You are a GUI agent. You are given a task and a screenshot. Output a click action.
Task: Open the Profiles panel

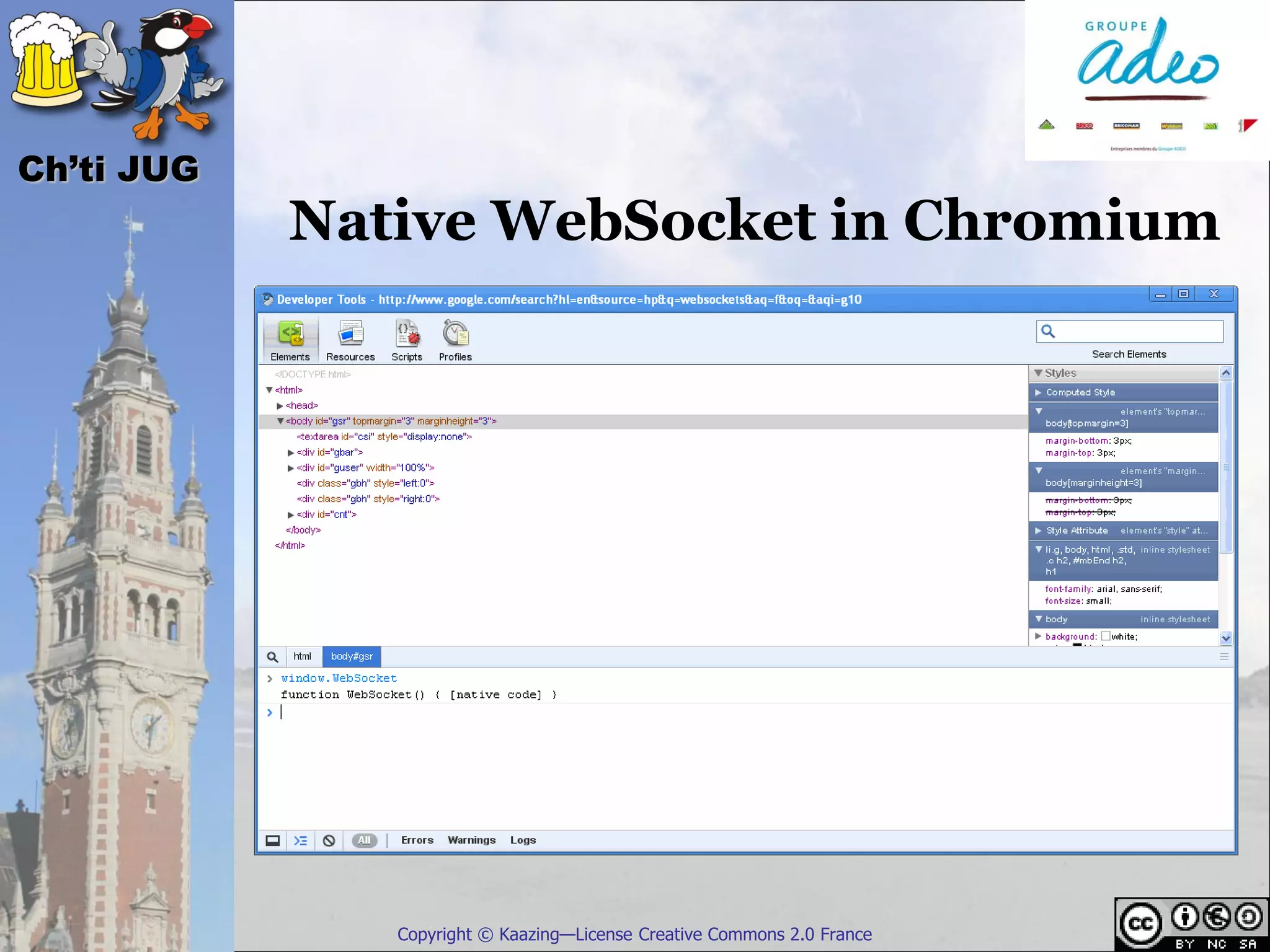455,340
